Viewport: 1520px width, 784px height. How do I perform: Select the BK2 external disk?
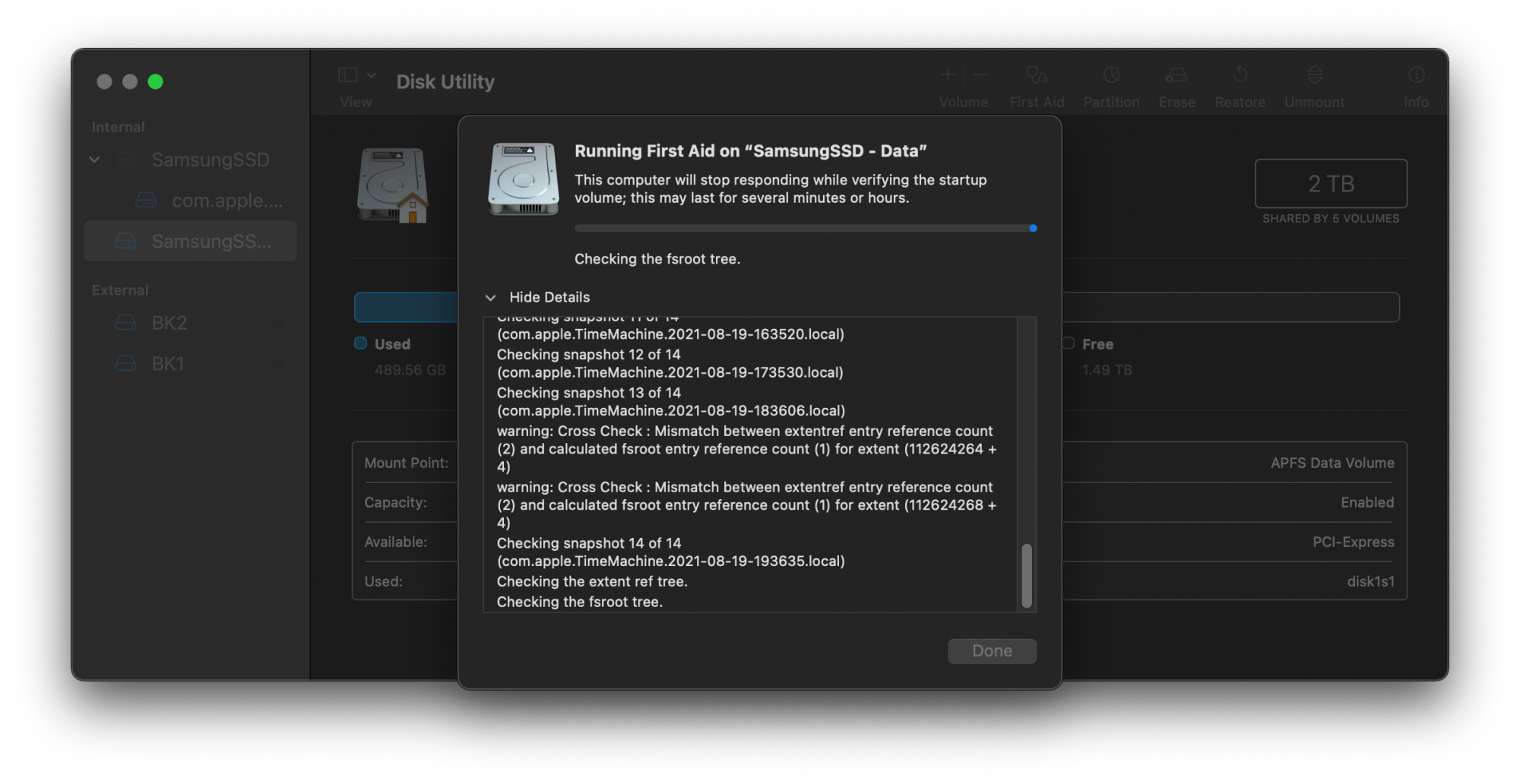(190, 323)
